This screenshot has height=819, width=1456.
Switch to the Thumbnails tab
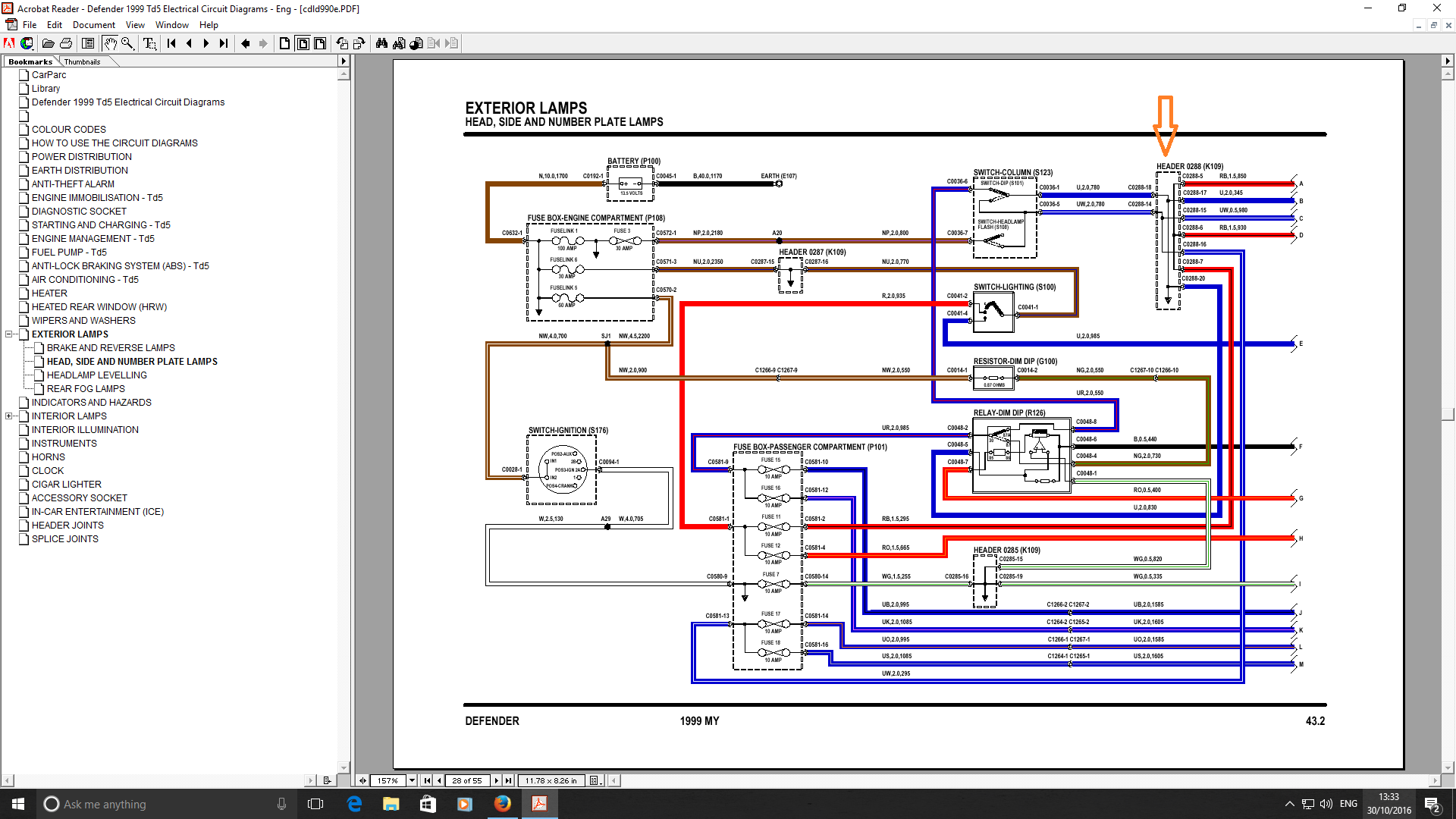coord(82,61)
